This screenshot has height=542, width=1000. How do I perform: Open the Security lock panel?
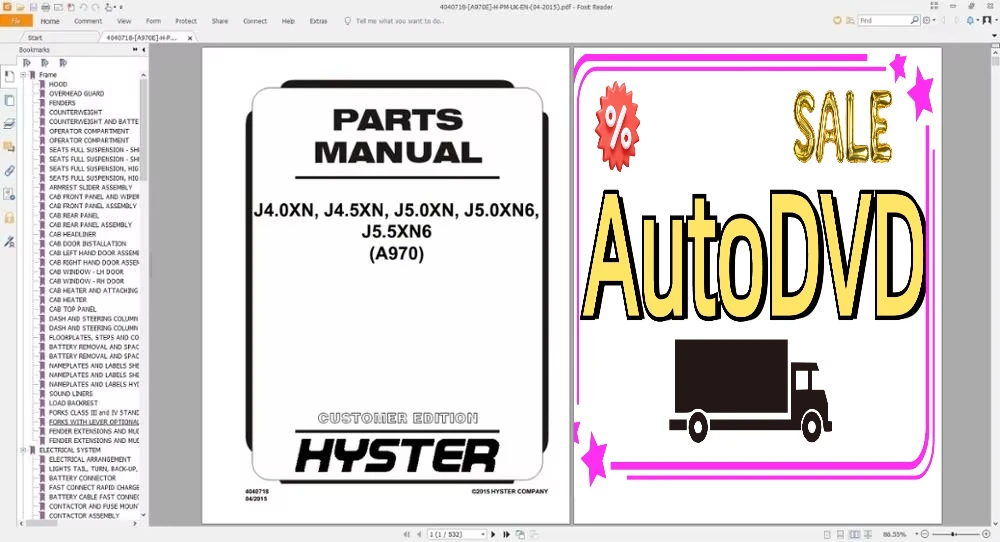(9, 218)
